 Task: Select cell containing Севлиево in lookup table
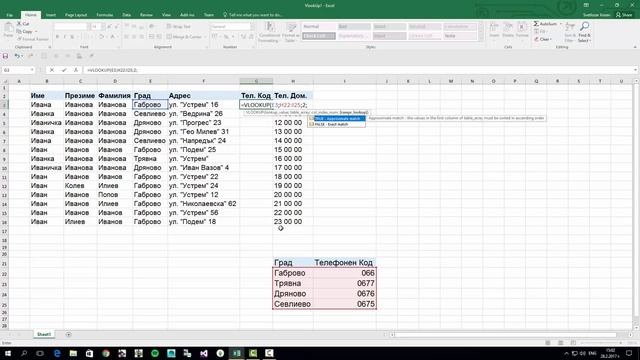click(293, 304)
